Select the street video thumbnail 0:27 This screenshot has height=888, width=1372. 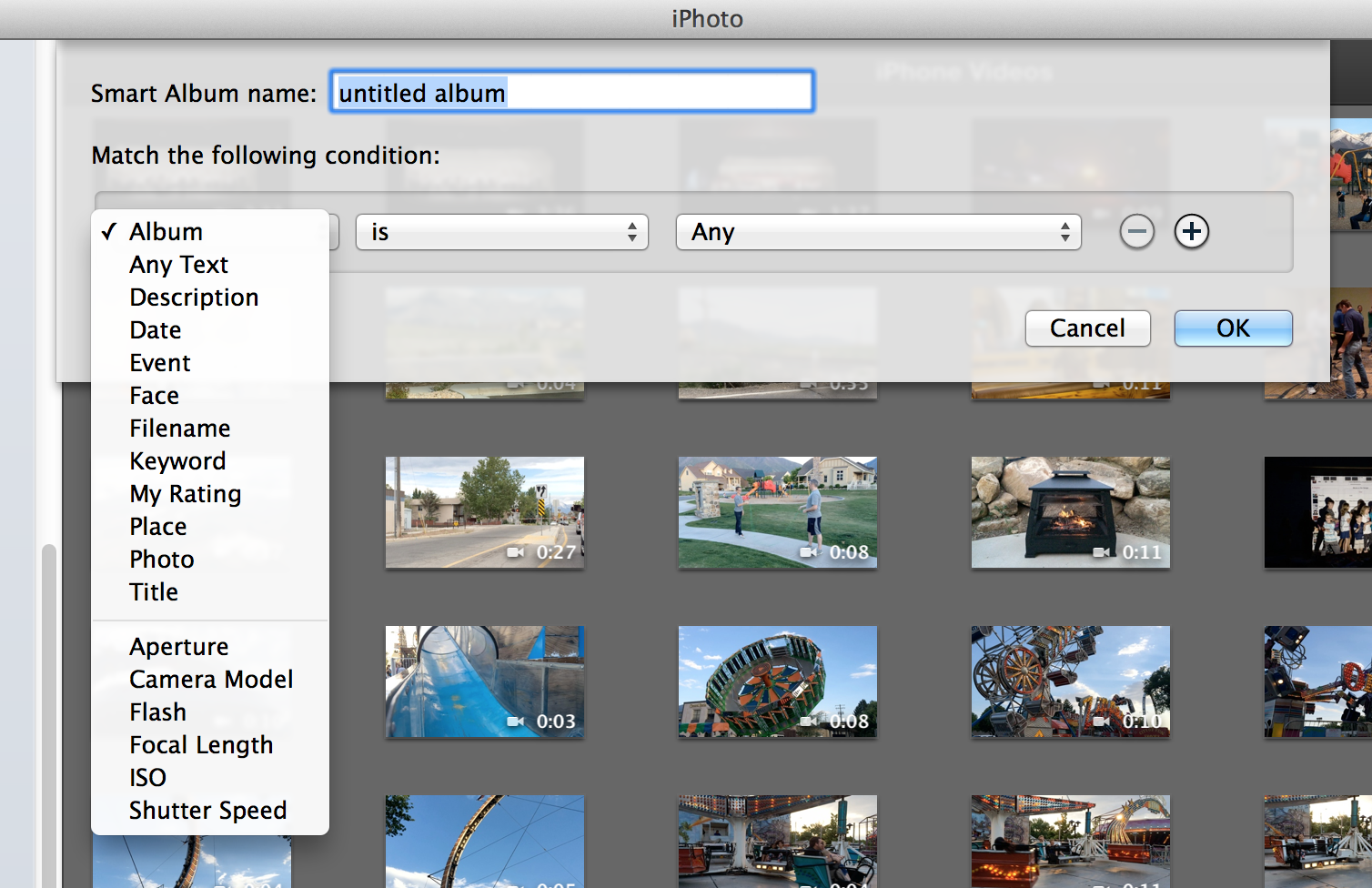(x=485, y=512)
